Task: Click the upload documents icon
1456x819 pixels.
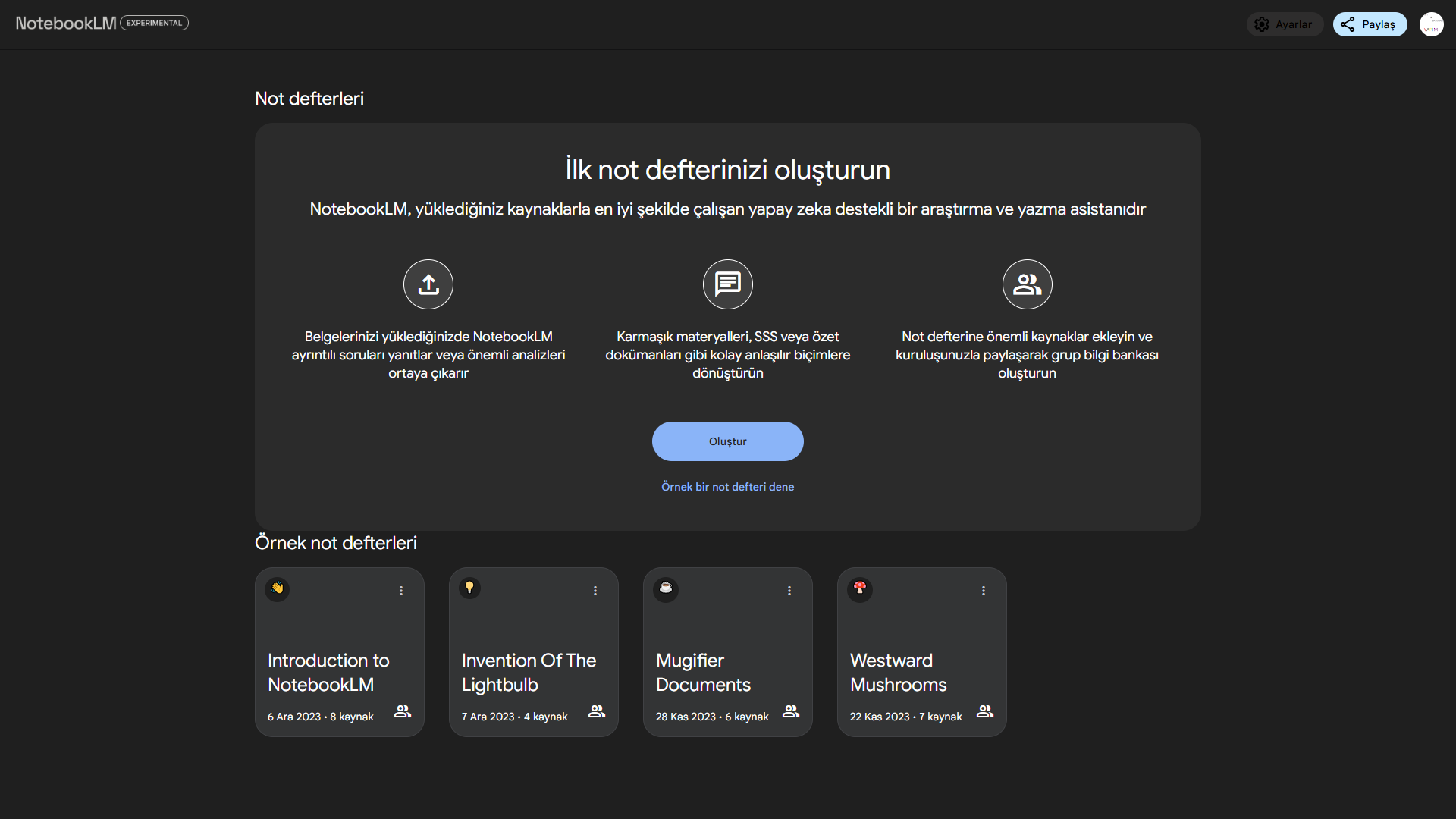Action: 428,284
